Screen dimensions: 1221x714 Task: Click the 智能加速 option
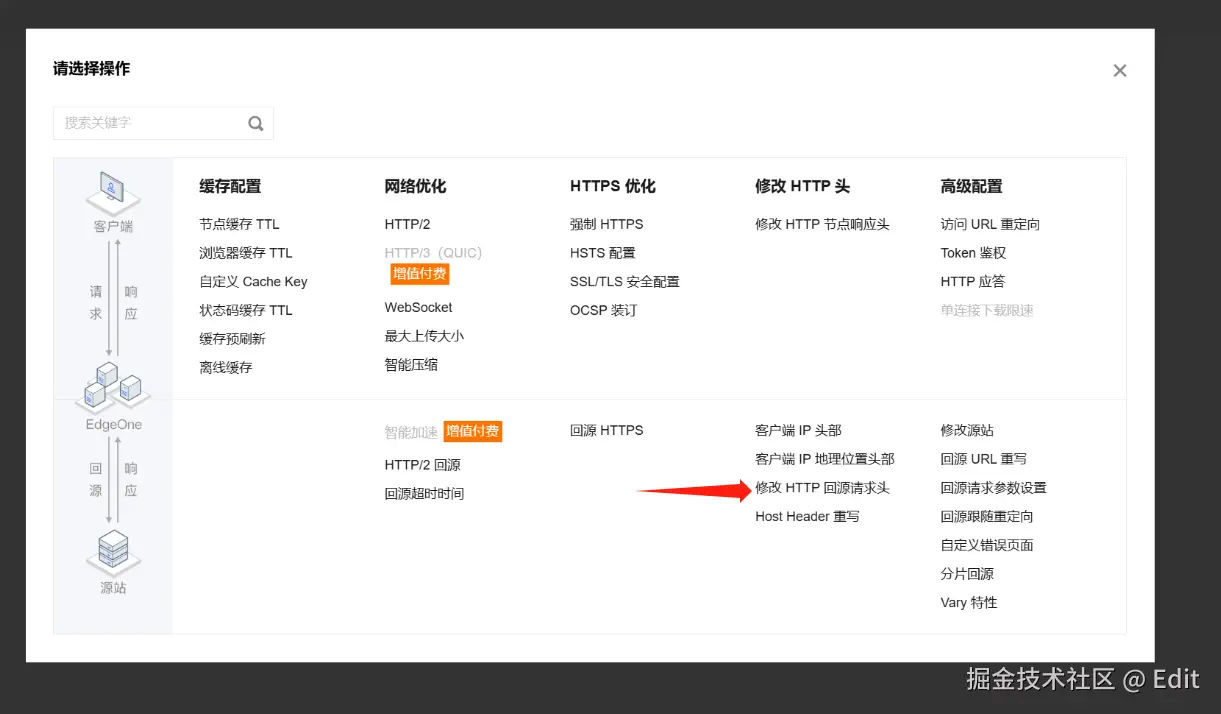pyautogui.click(x=411, y=432)
